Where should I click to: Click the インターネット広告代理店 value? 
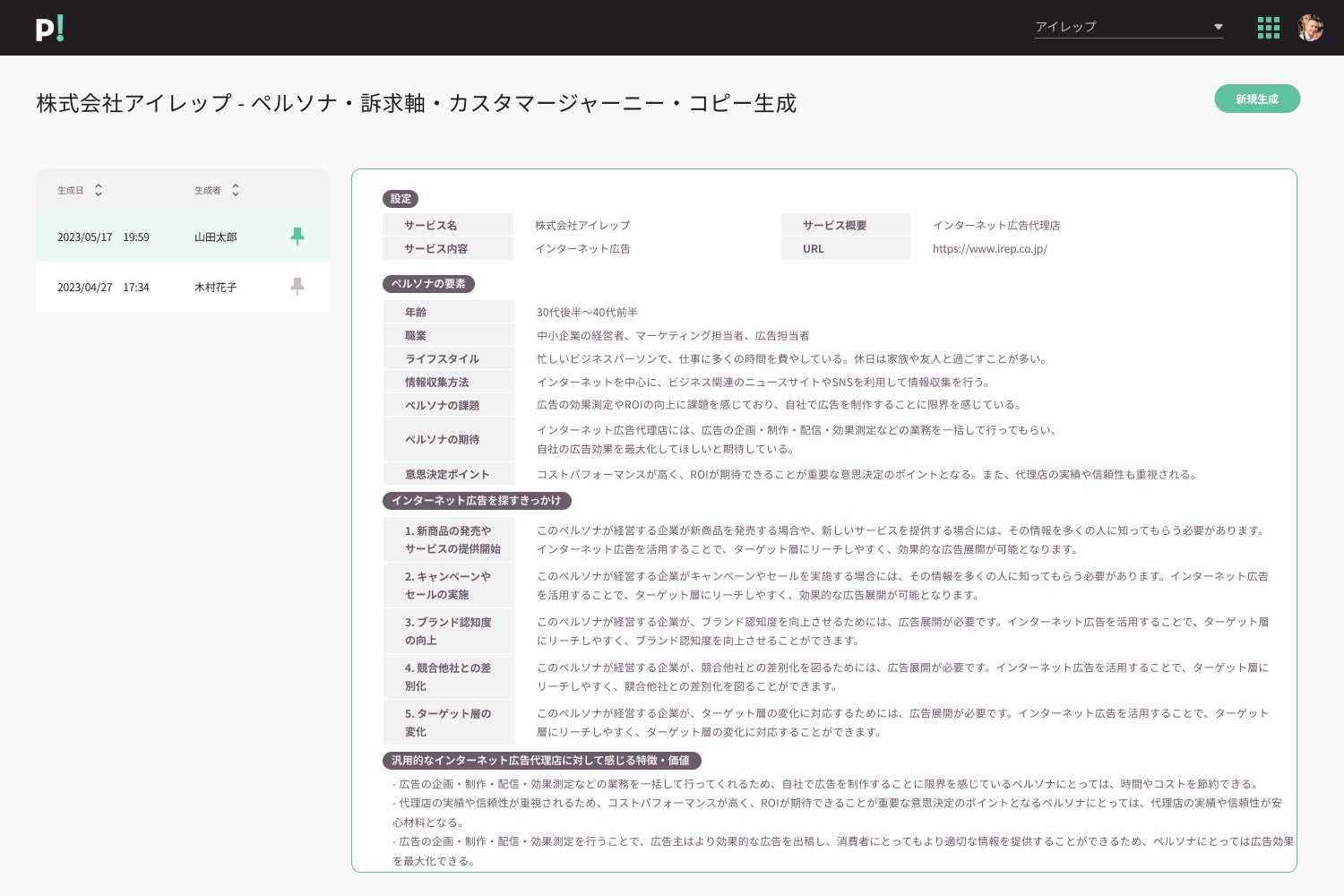[996, 226]
